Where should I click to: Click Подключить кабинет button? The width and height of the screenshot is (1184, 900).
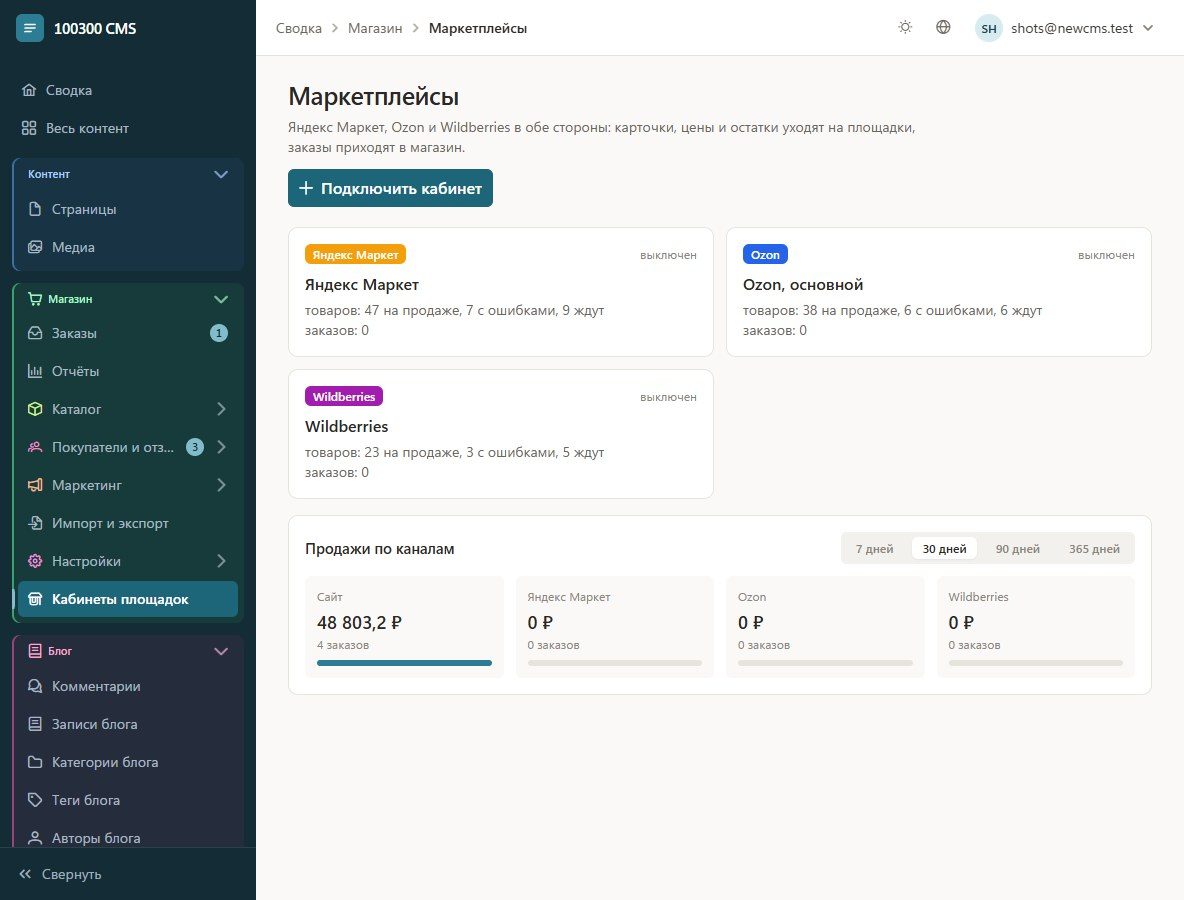[x=390, y=188]
